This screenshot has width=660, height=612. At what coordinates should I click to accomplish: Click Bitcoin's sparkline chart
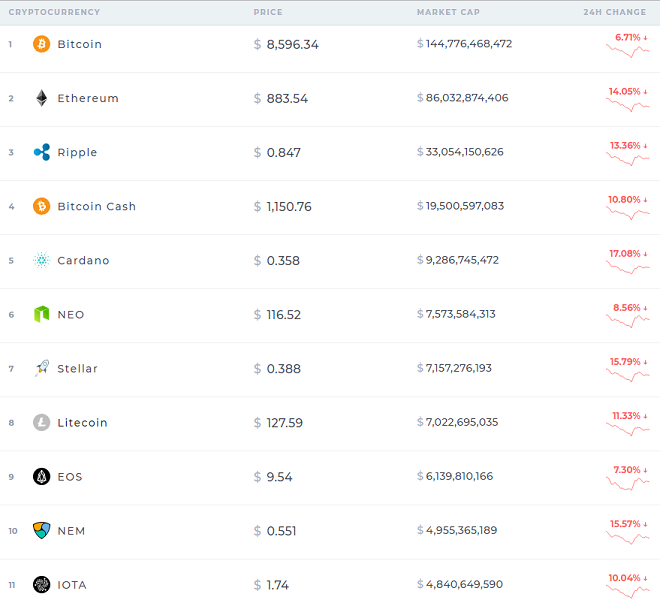coord(628,51)
